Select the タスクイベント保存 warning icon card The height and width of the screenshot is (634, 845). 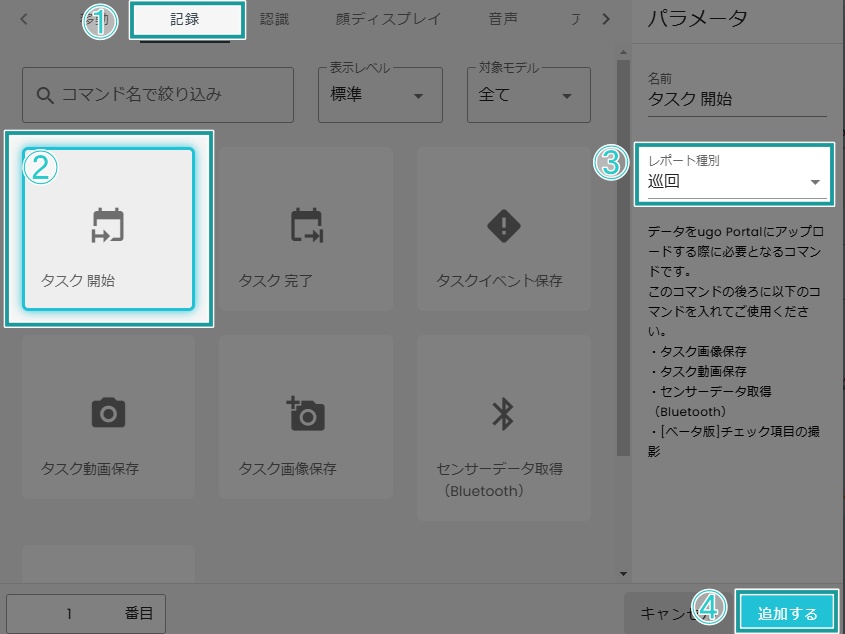pyautogui.click(x=503, y=229)
